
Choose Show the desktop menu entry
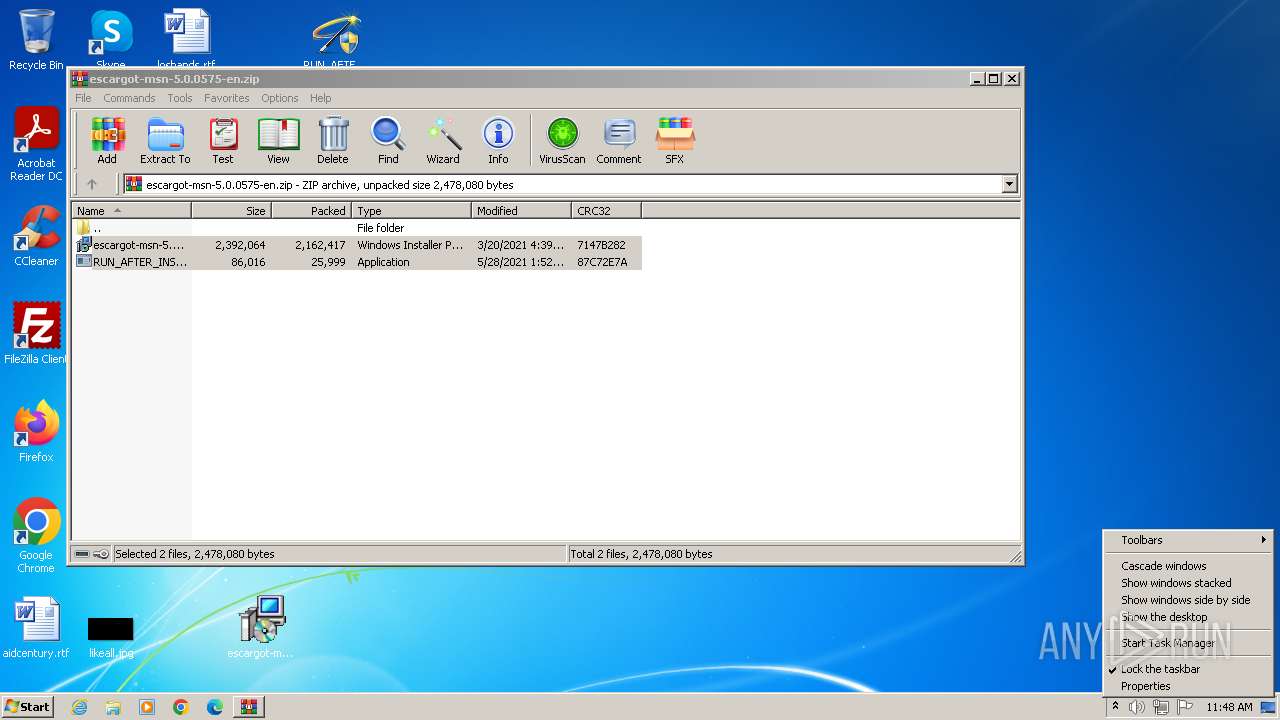1189,617
